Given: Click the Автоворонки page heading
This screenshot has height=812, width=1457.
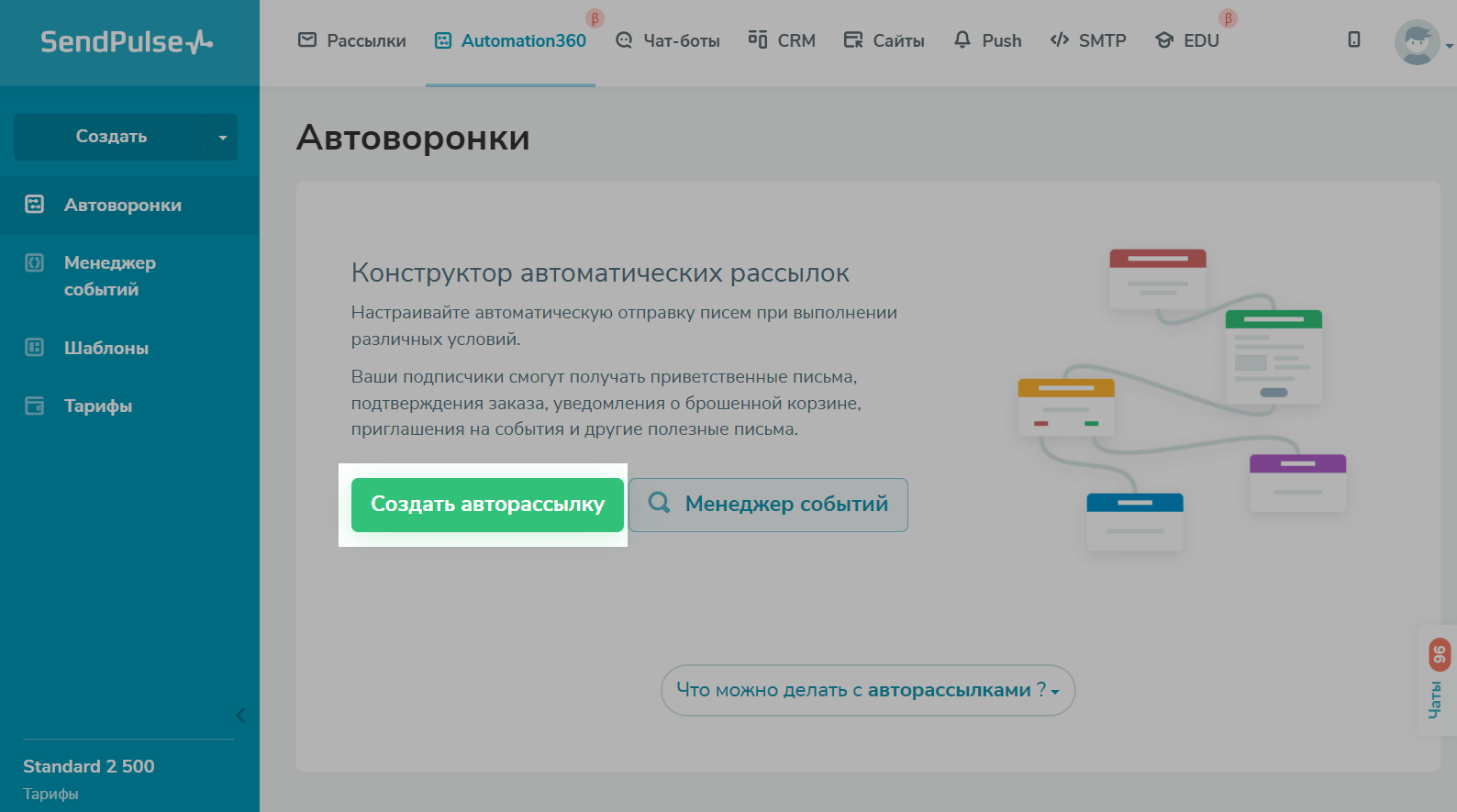Looking at the screenshot, I should (413, 138).
